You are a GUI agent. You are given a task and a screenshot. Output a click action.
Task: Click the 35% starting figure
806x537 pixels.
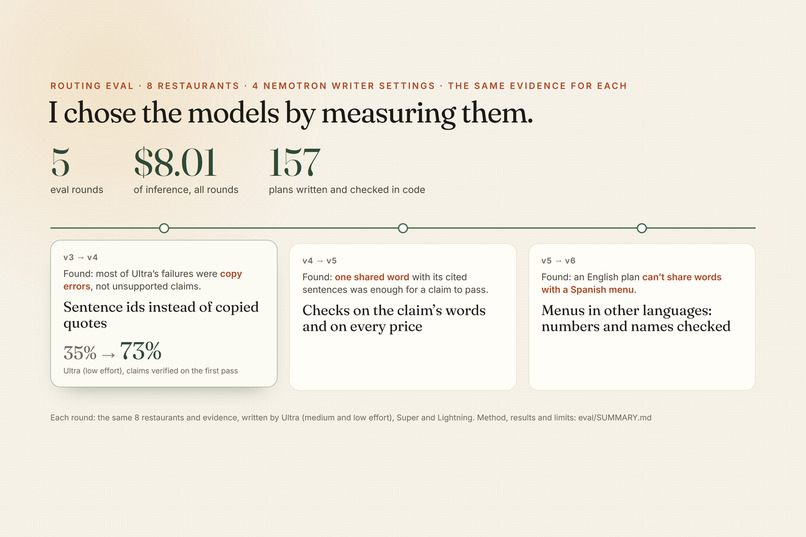80,353
